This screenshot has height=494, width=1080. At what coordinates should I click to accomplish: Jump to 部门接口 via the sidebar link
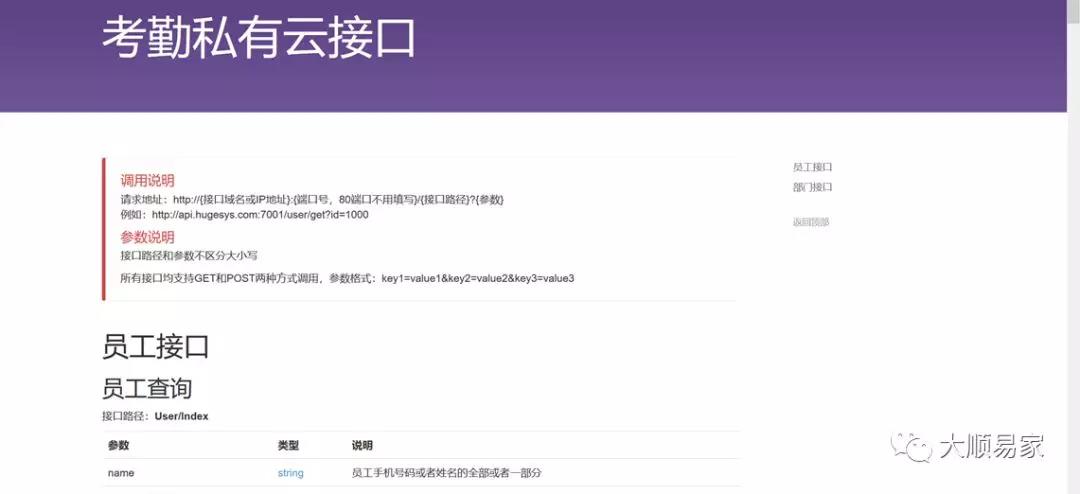(x=812, y=187)
